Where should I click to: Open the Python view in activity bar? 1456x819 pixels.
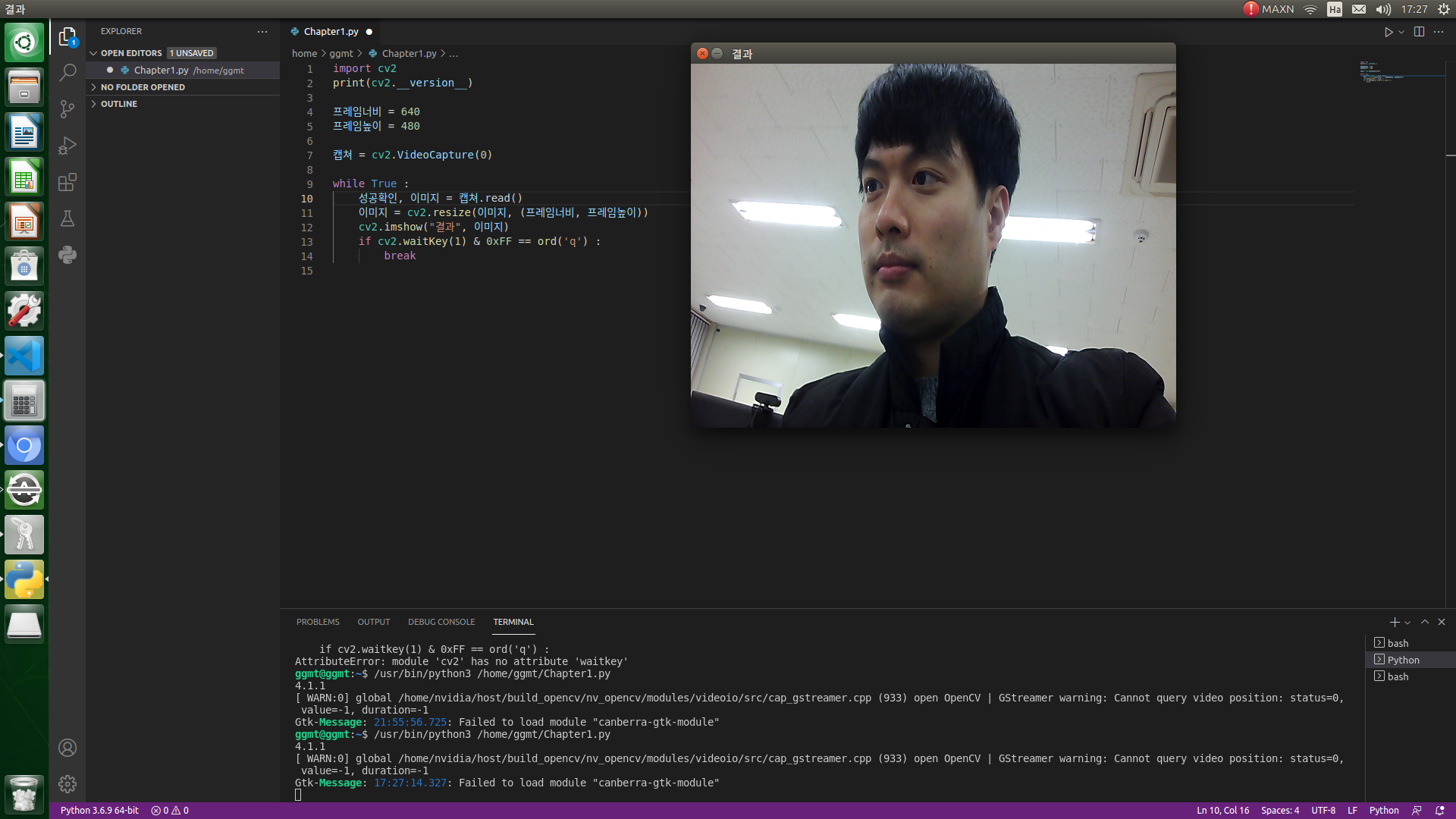pos(67,255)
